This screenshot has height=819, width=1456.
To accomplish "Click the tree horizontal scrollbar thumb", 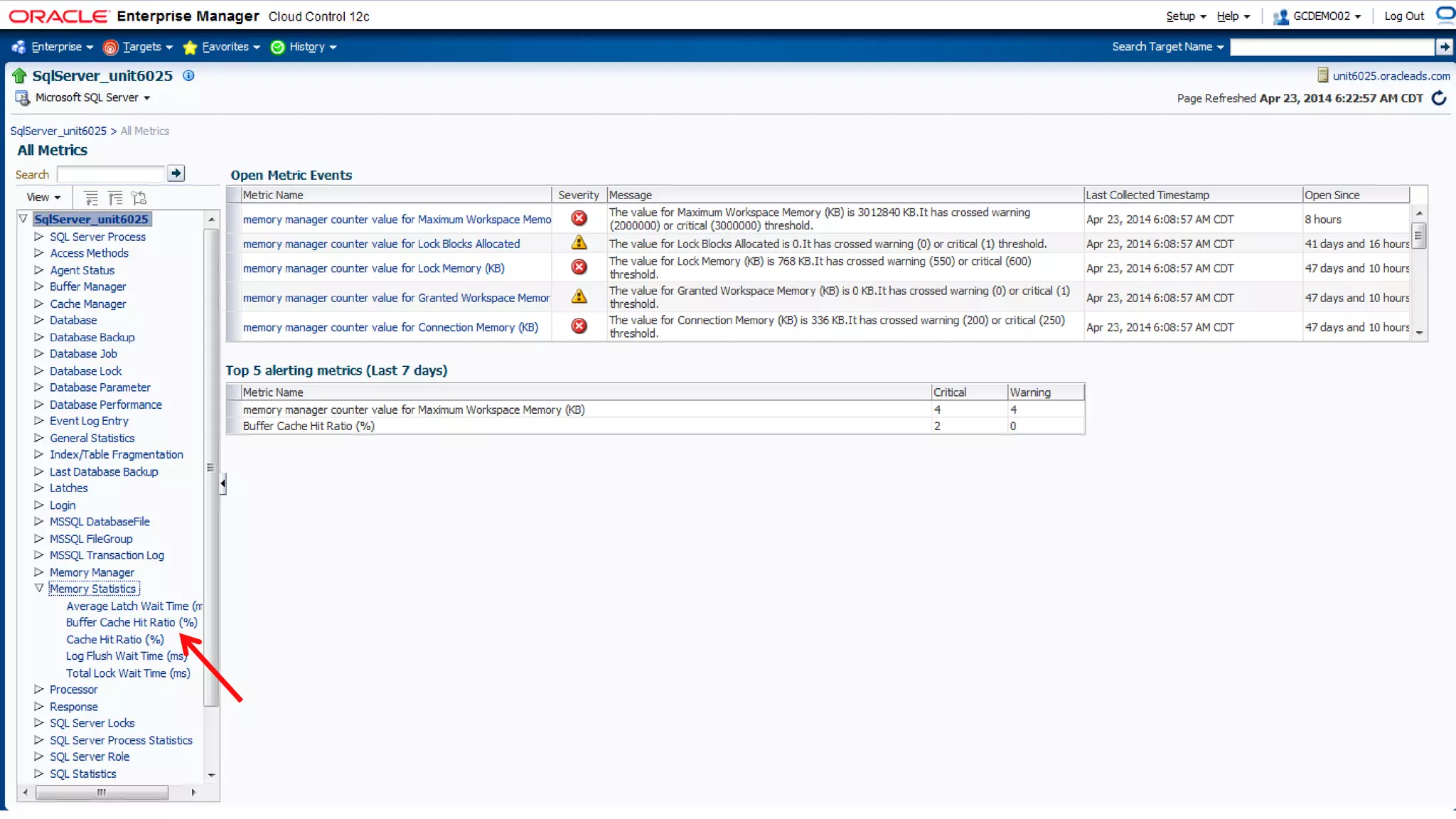I will (x=102, y=792).
